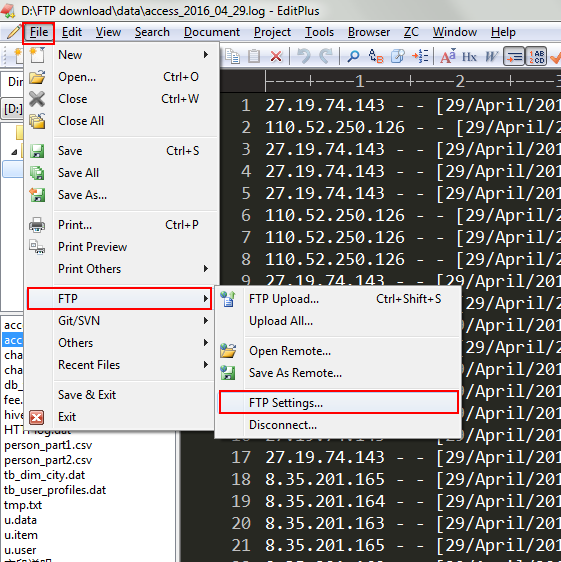
Task: Toggle Auto Indent toolbar icon
Action: click(x=514, y=56)
